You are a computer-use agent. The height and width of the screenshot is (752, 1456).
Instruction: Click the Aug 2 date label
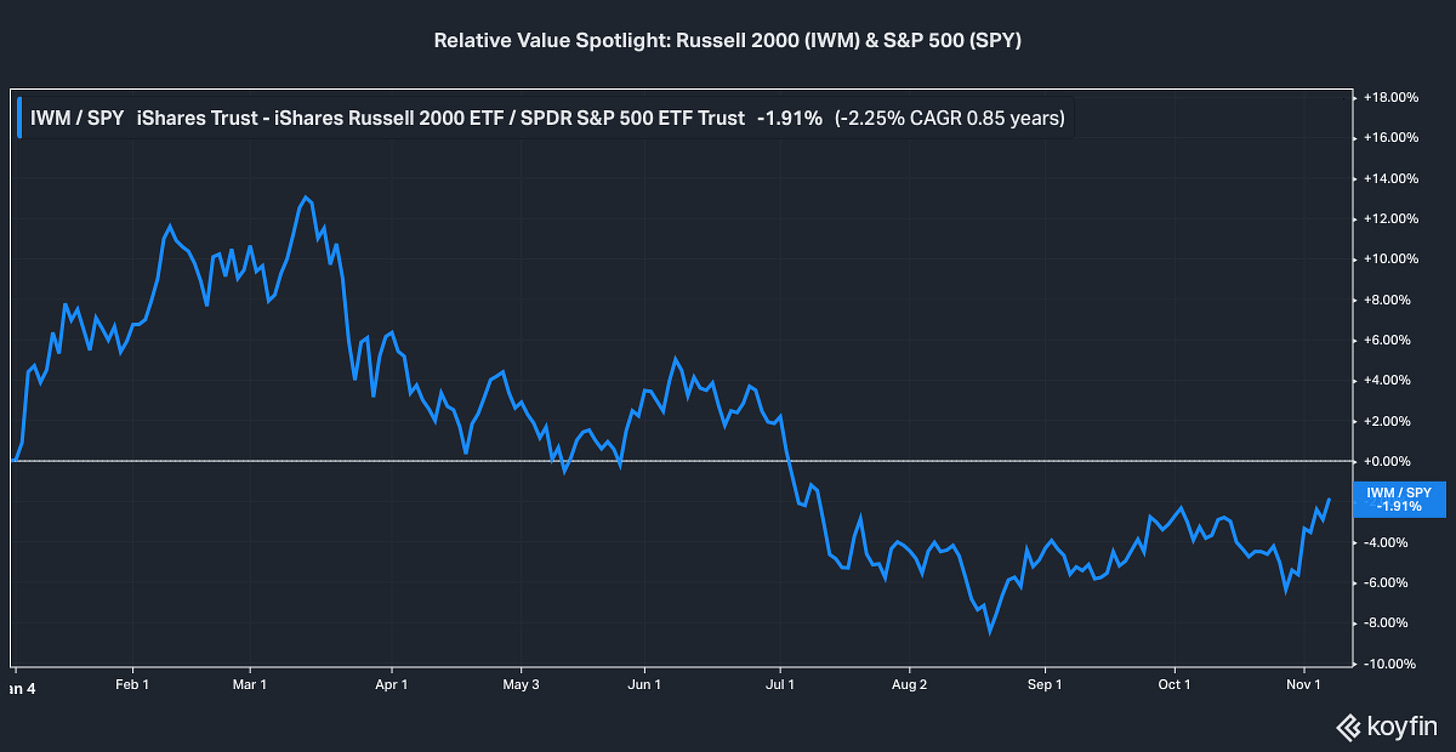[x=909, y=685]
